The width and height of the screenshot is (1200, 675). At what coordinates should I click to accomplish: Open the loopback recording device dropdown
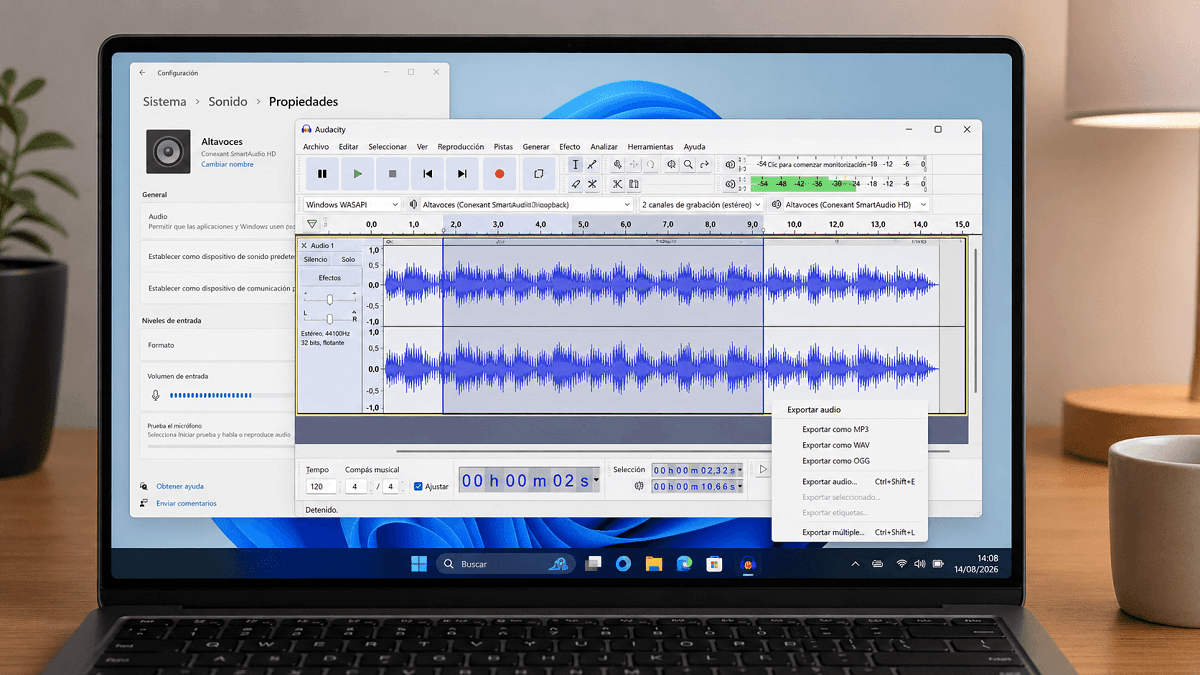526,204
